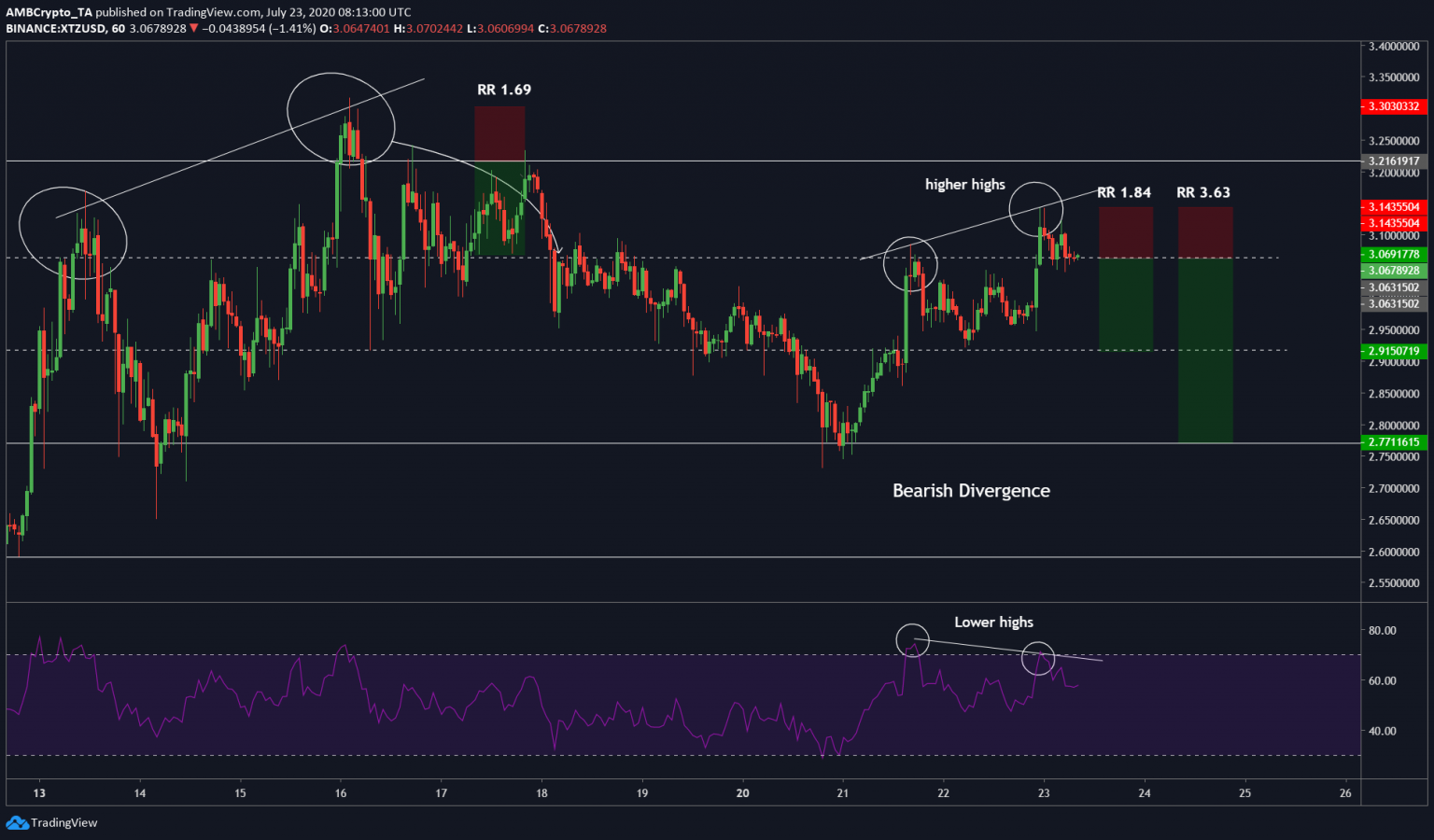Click the green 2.9150719 price label
This screenshot has height=840, width=1434.
1394,352
